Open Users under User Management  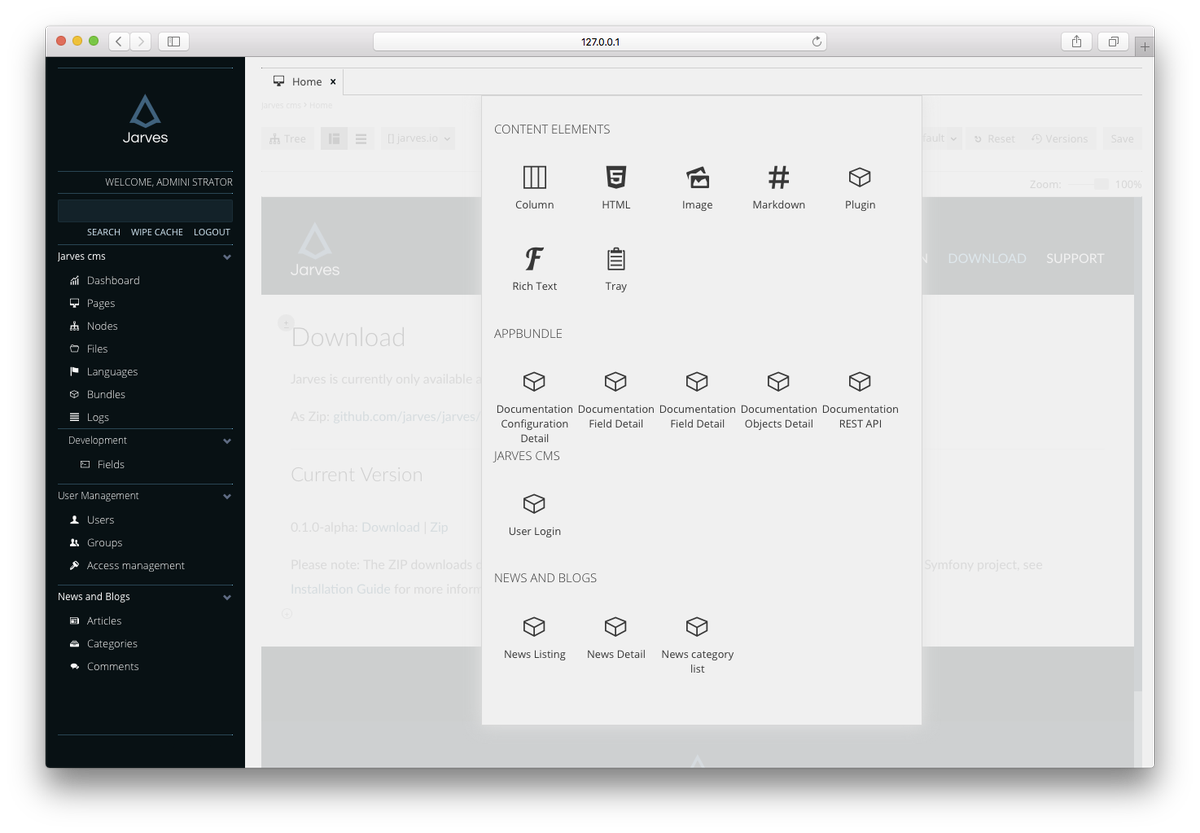[x=100, y=520]
